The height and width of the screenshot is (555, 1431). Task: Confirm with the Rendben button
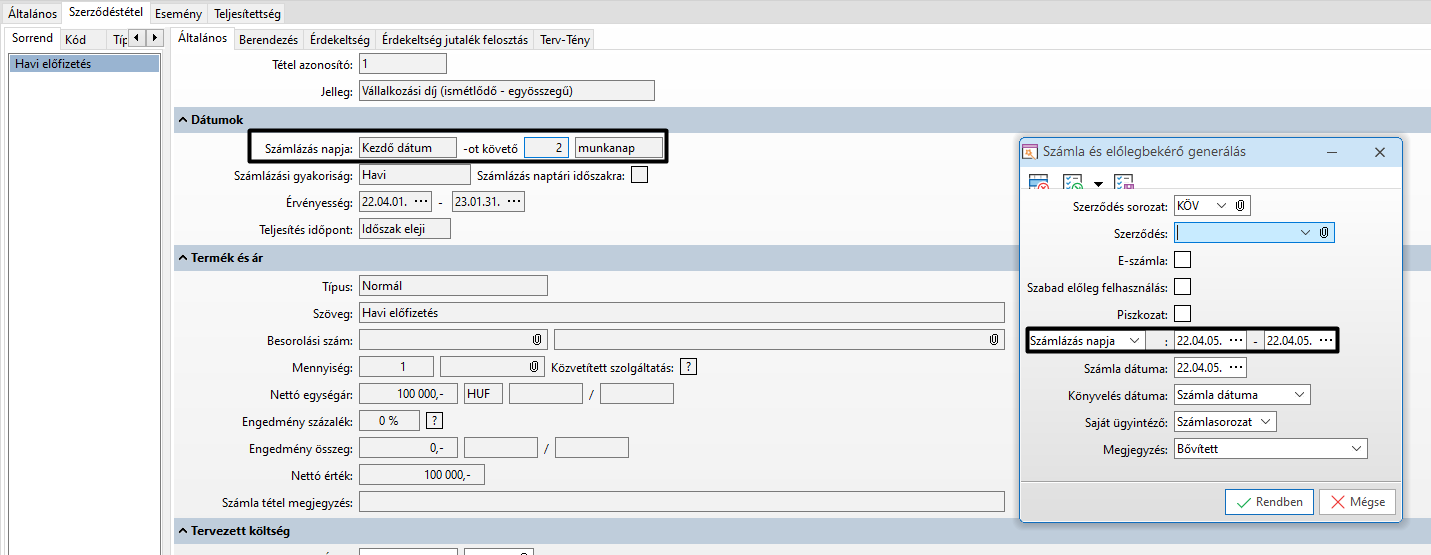[x=1269, y=502]
